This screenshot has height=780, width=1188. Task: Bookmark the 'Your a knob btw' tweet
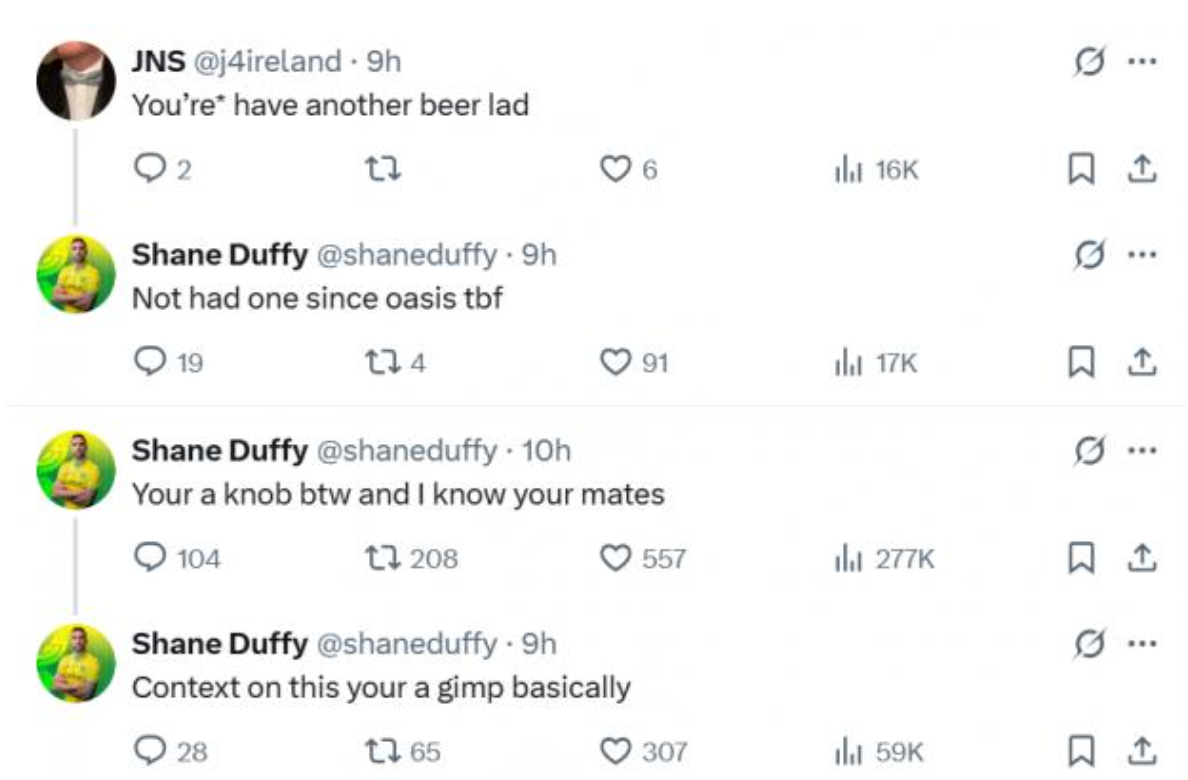(x=1079, y=558)
